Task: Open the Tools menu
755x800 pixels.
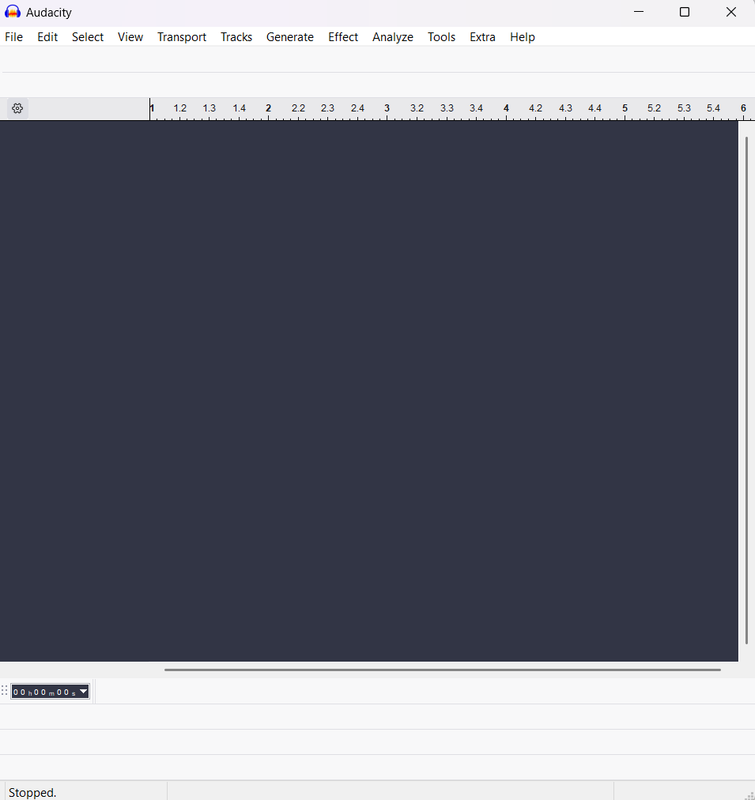Action: coord(441,37)
